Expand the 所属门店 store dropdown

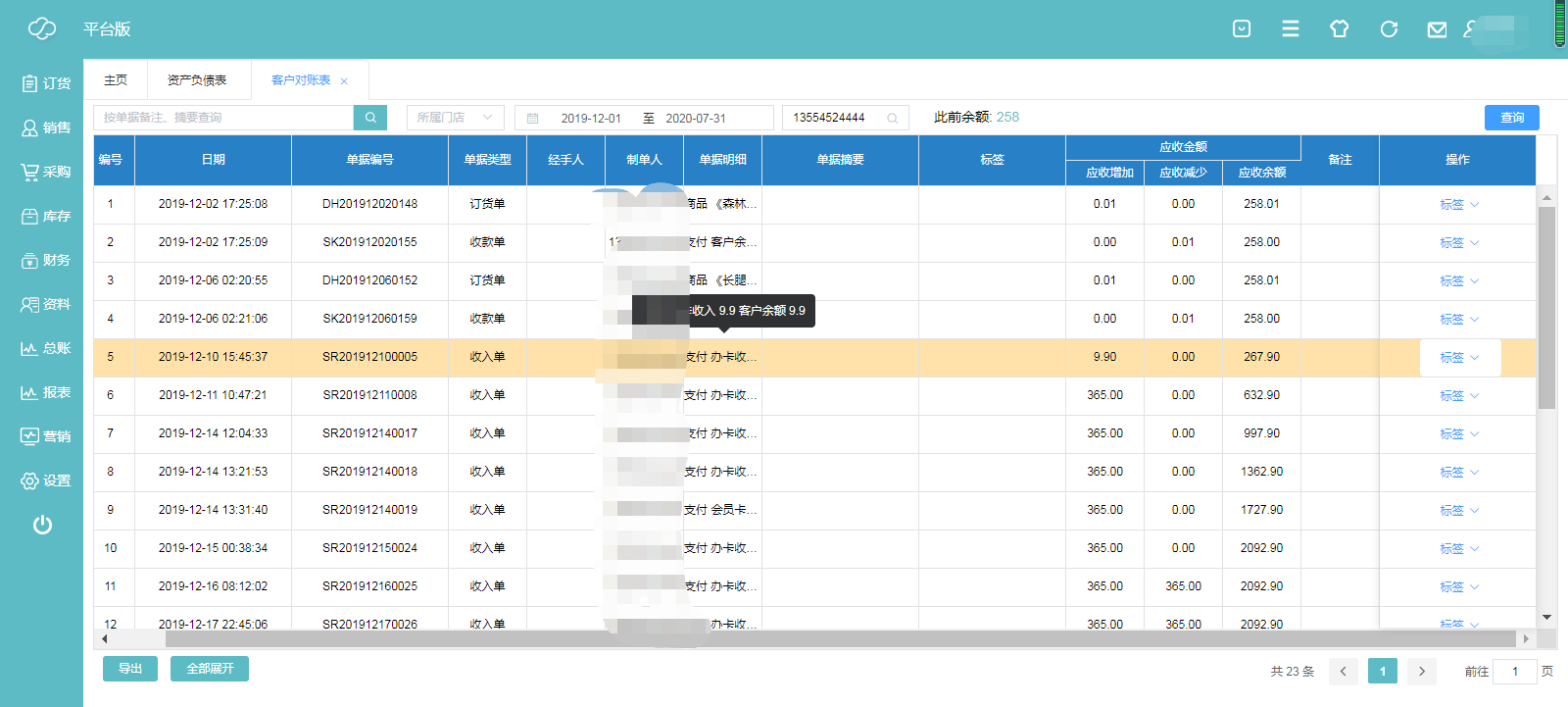pyautogui.click(x=455, y=118)
